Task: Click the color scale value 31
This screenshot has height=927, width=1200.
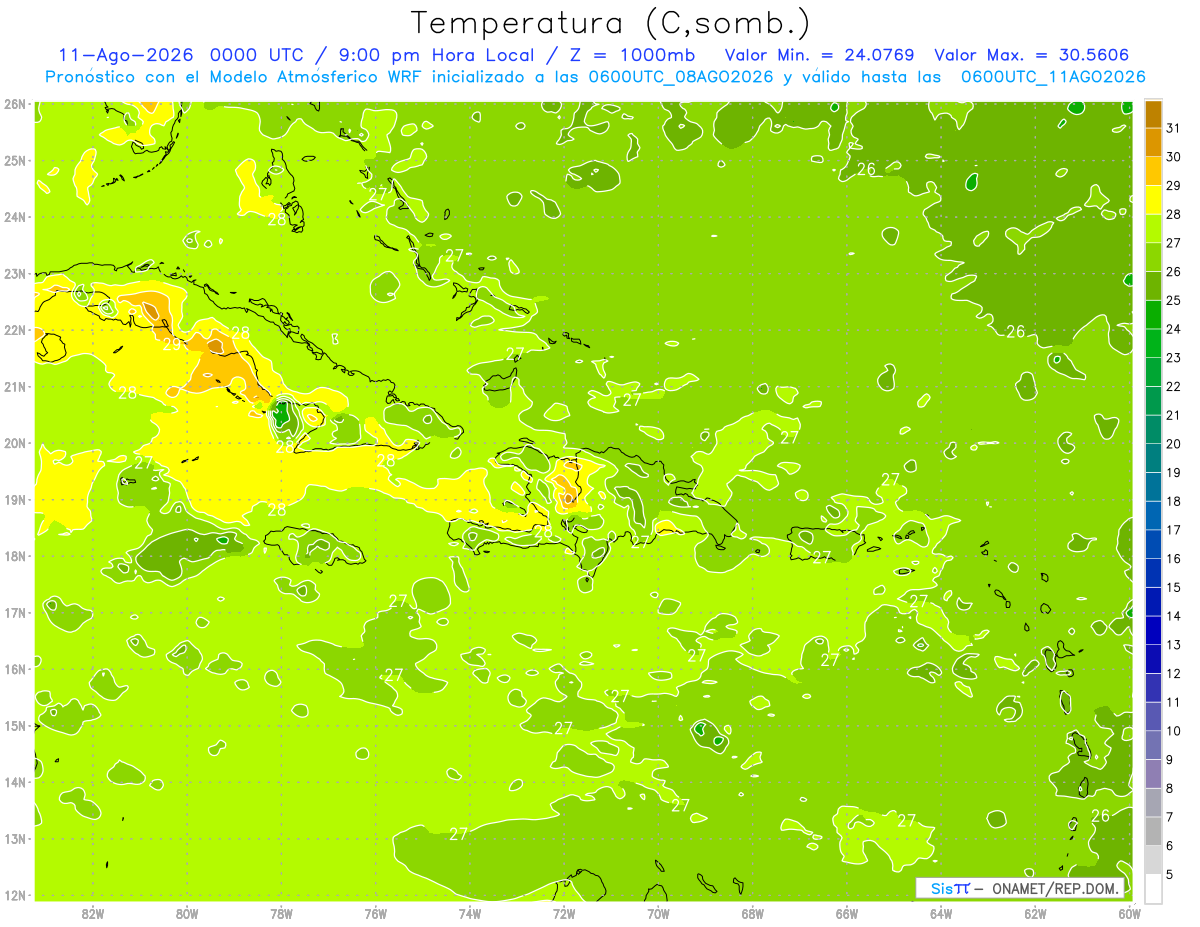Action: (1173, 128)
